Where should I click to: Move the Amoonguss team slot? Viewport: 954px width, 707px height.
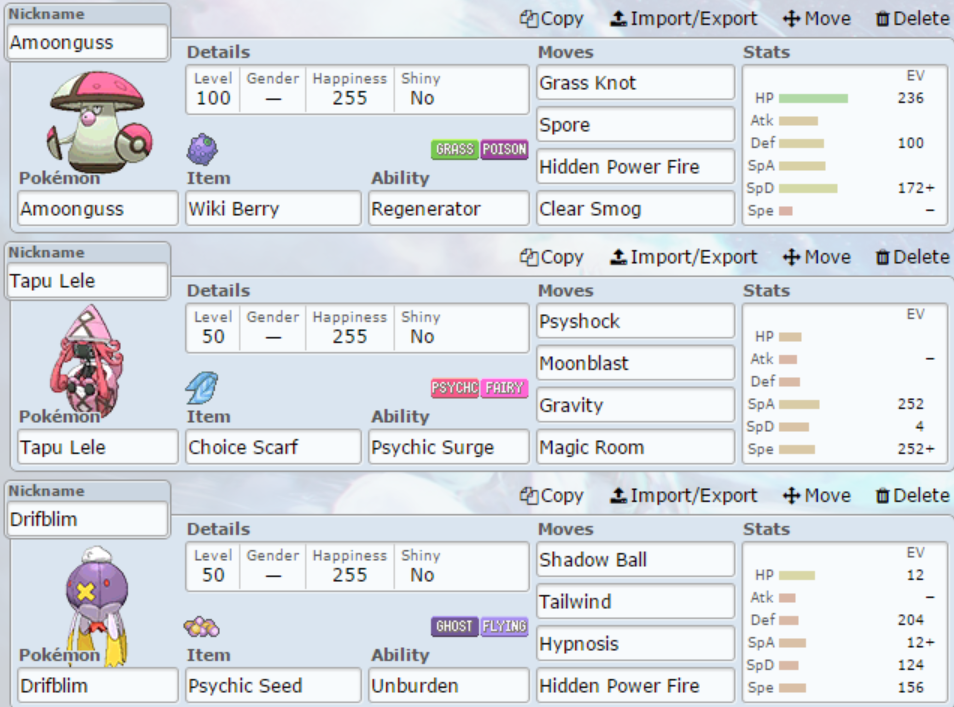point(816,19)
